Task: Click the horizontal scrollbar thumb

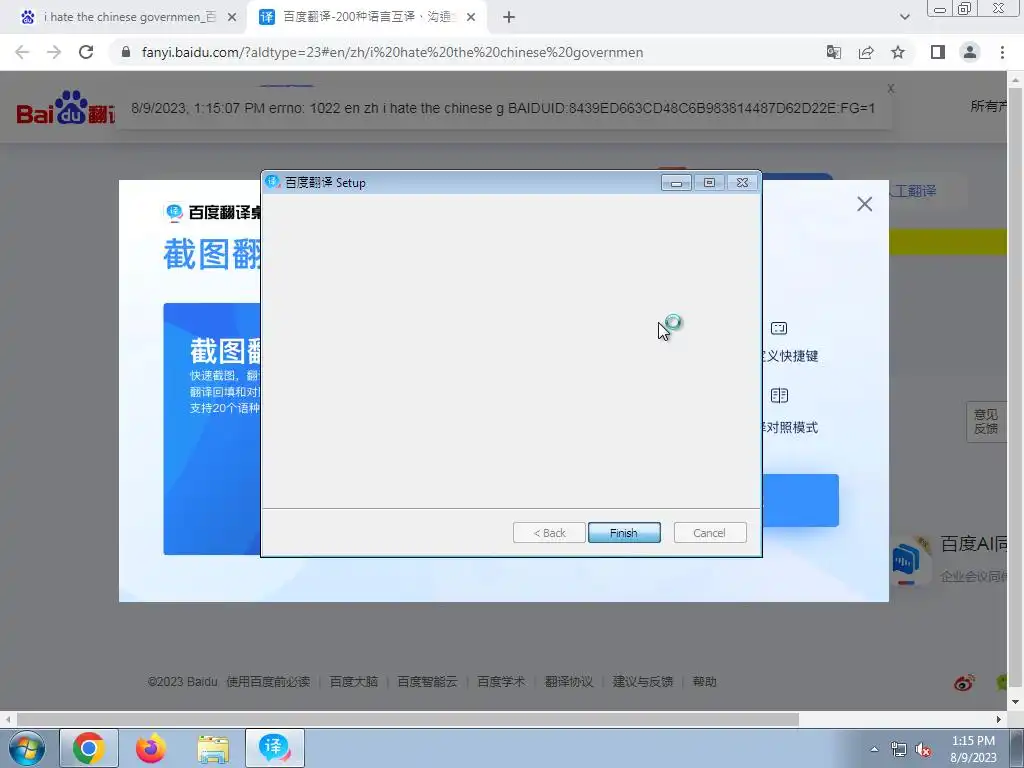Action: point(408,719)
